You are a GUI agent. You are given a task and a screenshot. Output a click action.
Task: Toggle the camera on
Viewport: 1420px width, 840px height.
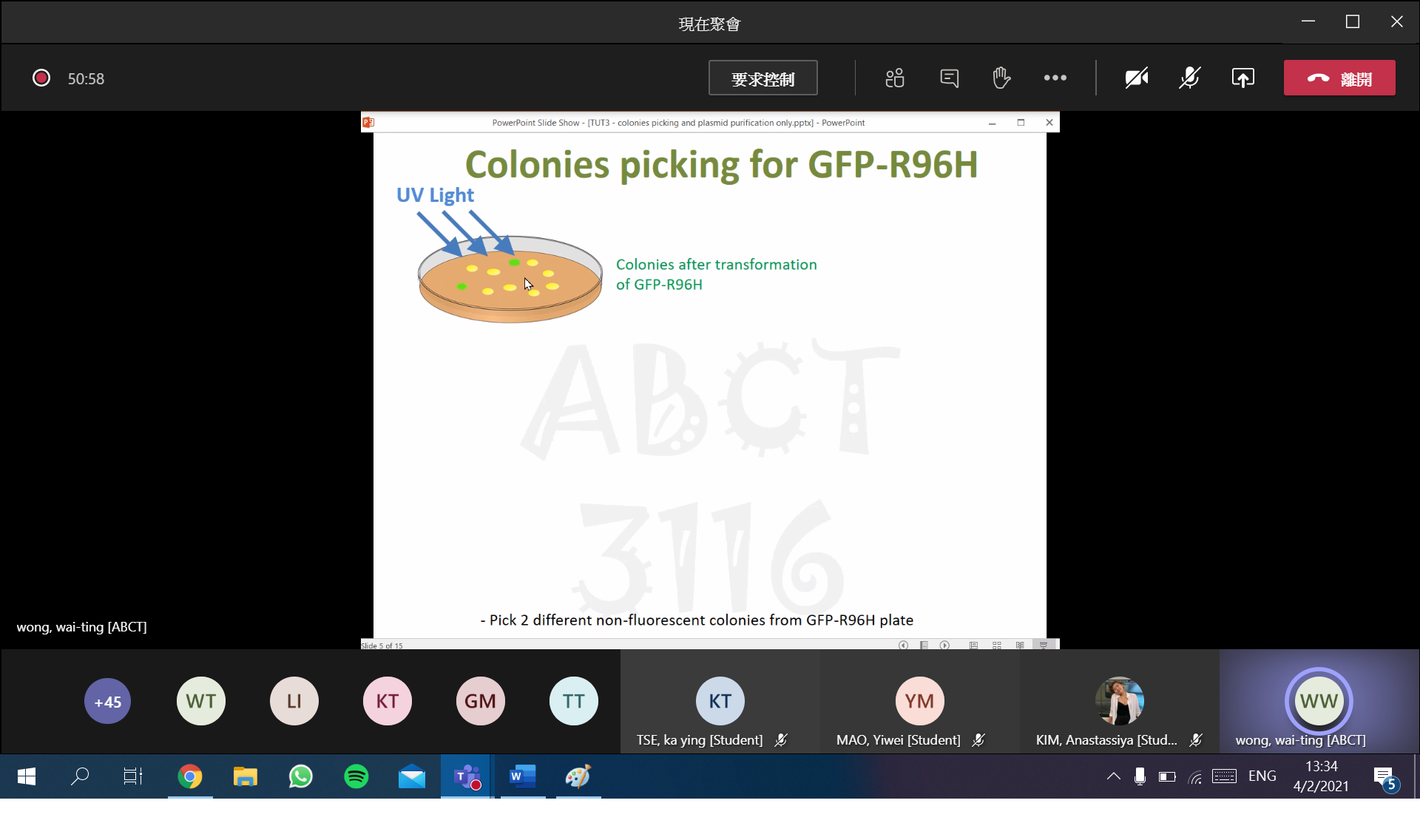[1136, 78]
